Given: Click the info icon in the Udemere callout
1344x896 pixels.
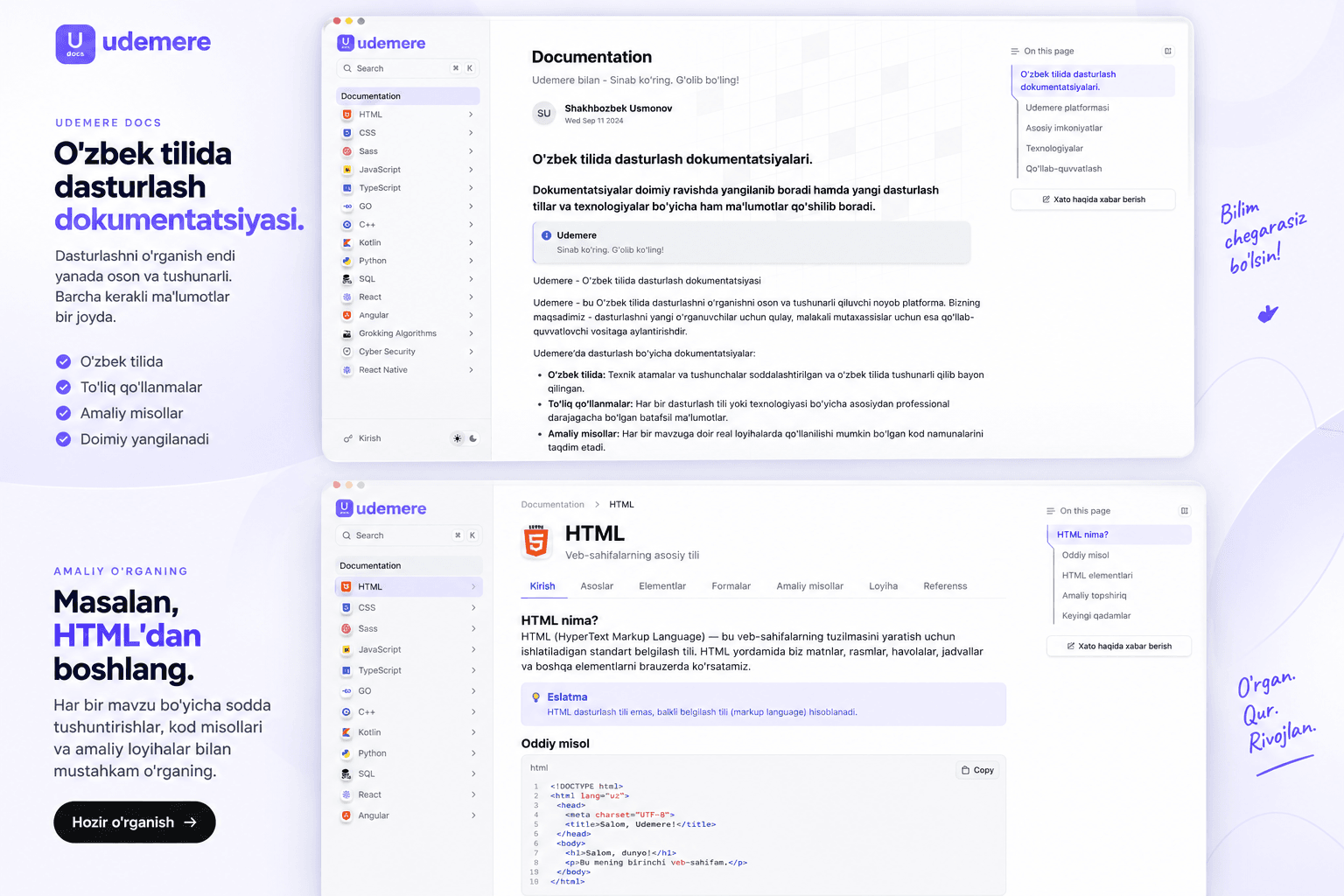Looking at the screenshot, I should [546, 235].
